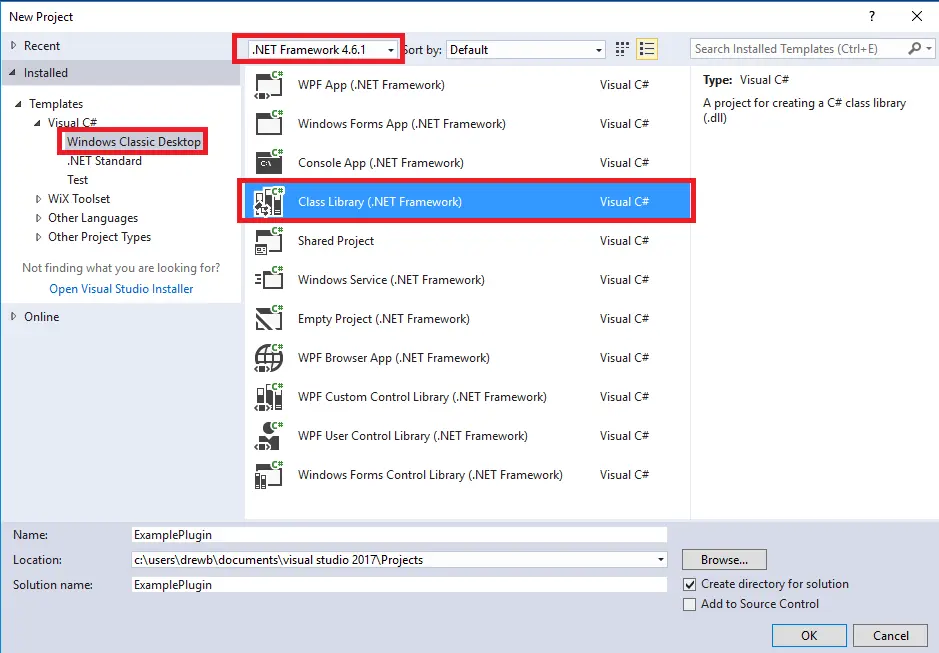
Task: Select Class Library (.NET Framework) text
Action: tap(380, 202)
